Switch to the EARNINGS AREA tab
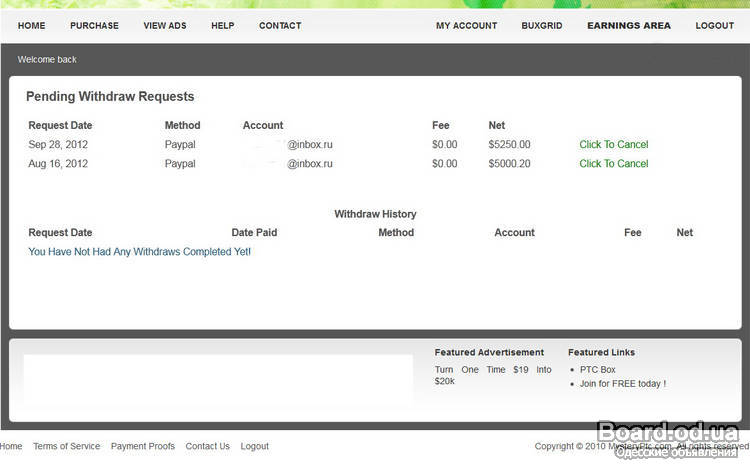Screen dimensions: 750x471 [x=629, y=26]
